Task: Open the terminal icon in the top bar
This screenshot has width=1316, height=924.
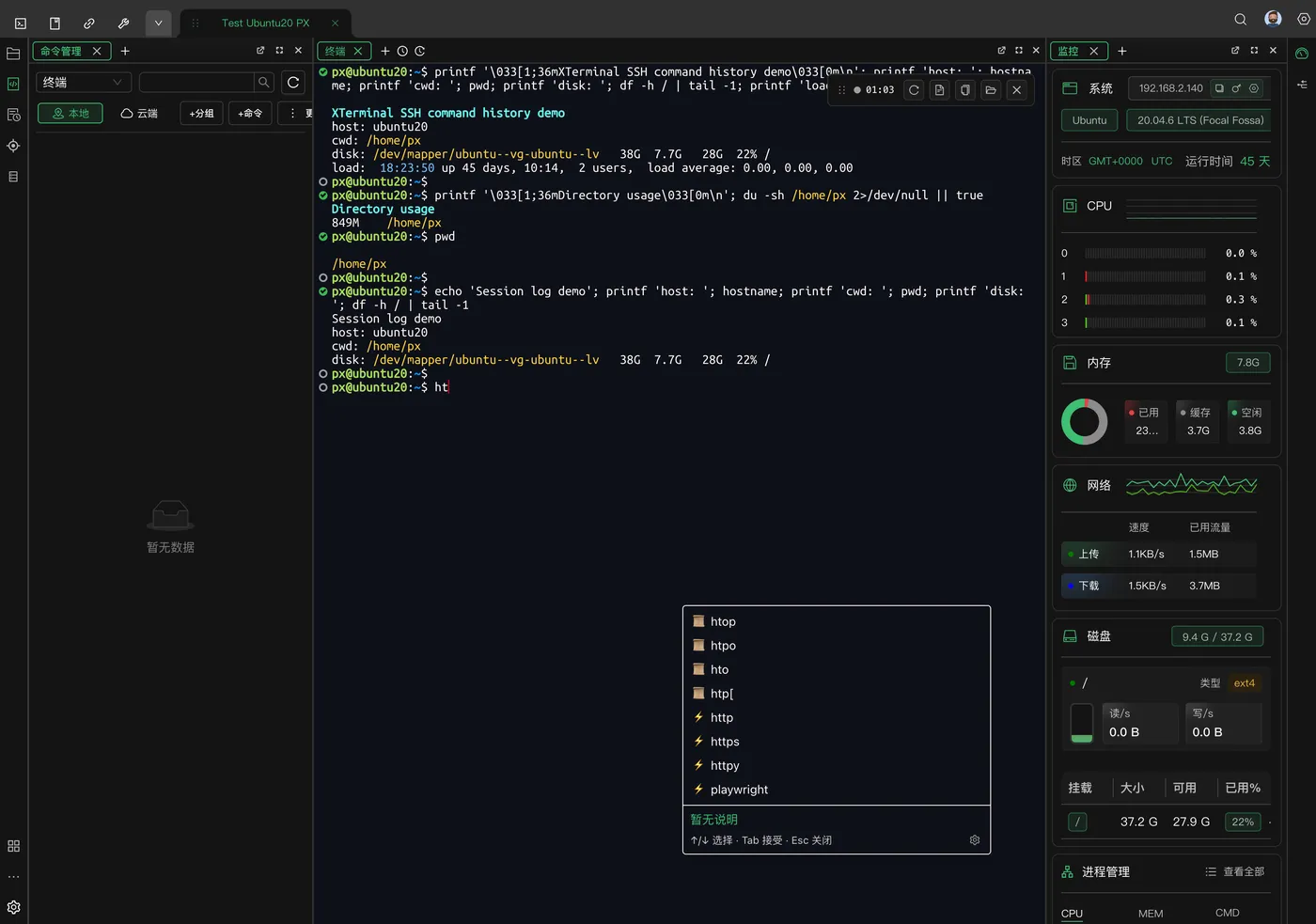Action: (x=21, y=23)
